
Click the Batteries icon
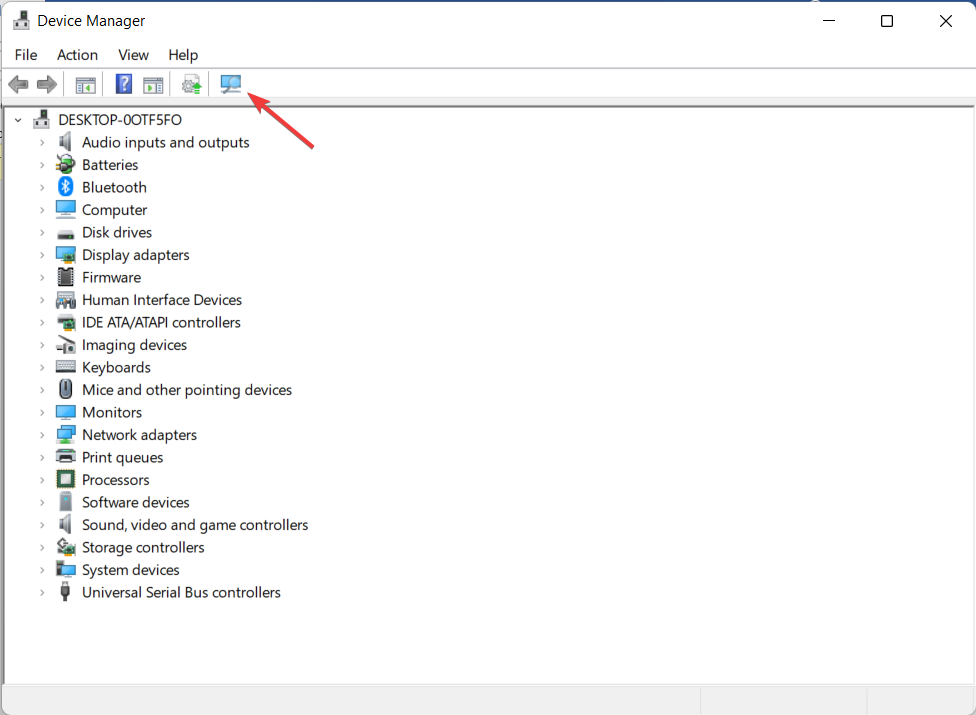point(65,165)
